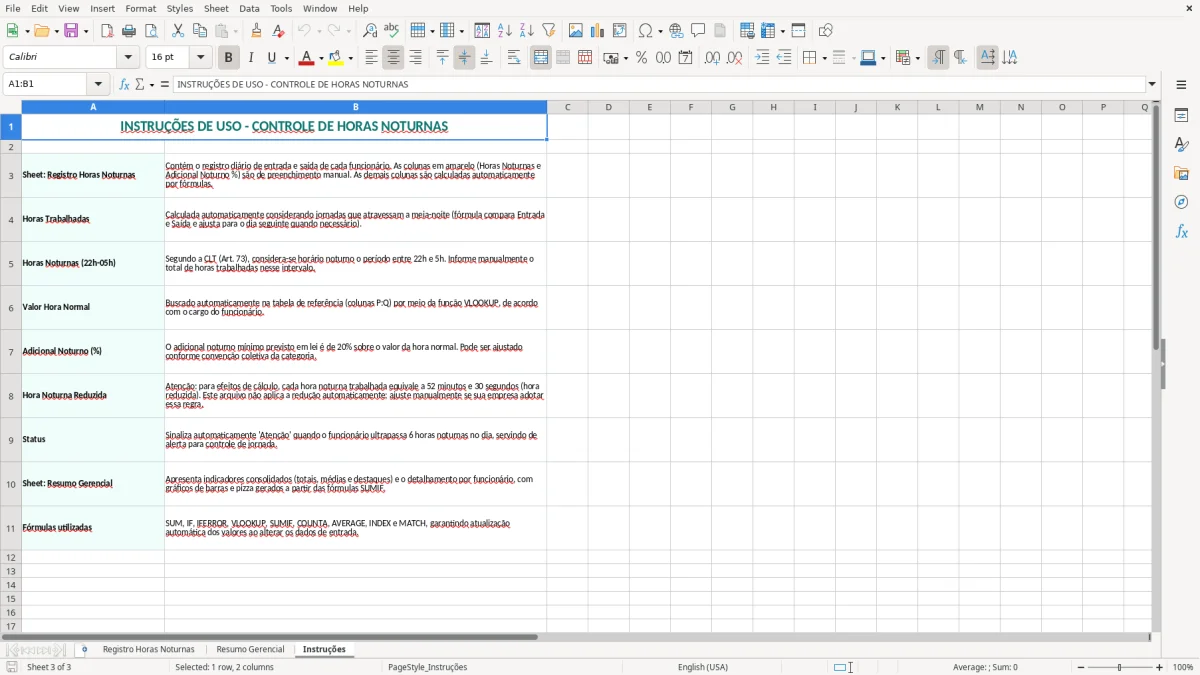Activate Clone Formatting paintbrush
This screenshot has height=675, width=1200.
pos(256,31)
